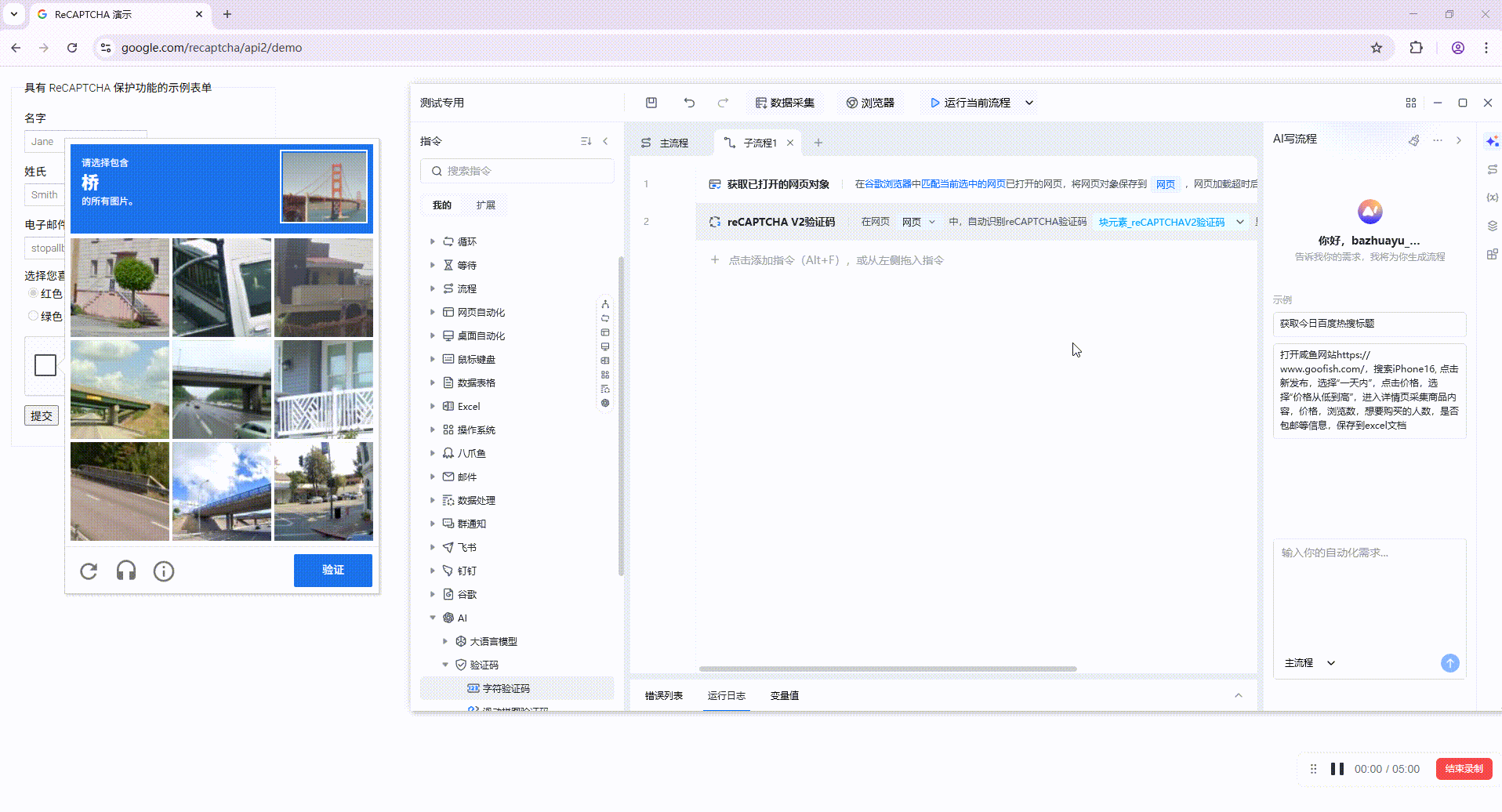Open AI sparkle icon in right sidebar
The height and width of the screenshot is (812, 1502).
1493,141
